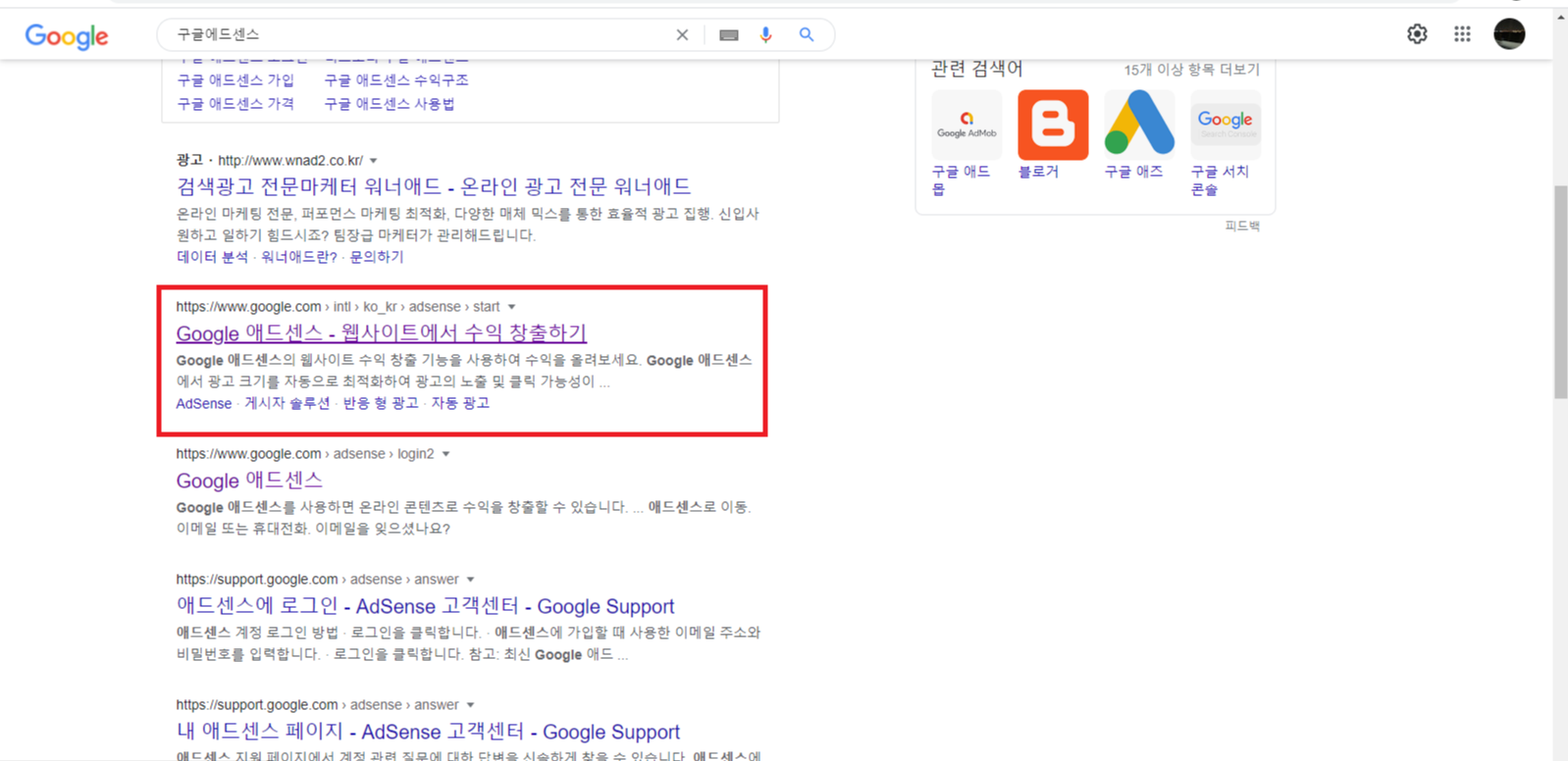Open 애드센스에 로그인 - AdSense 고객센터 result
The width and height of the screenshot is (1568, 761).
pos(426,606)
